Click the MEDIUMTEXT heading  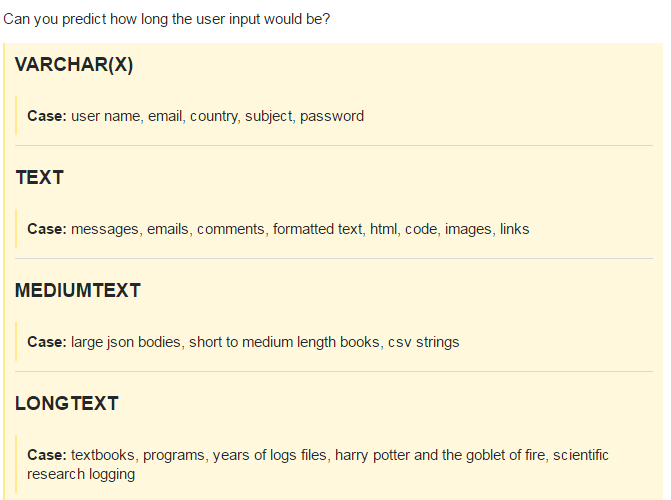point(78,291)
